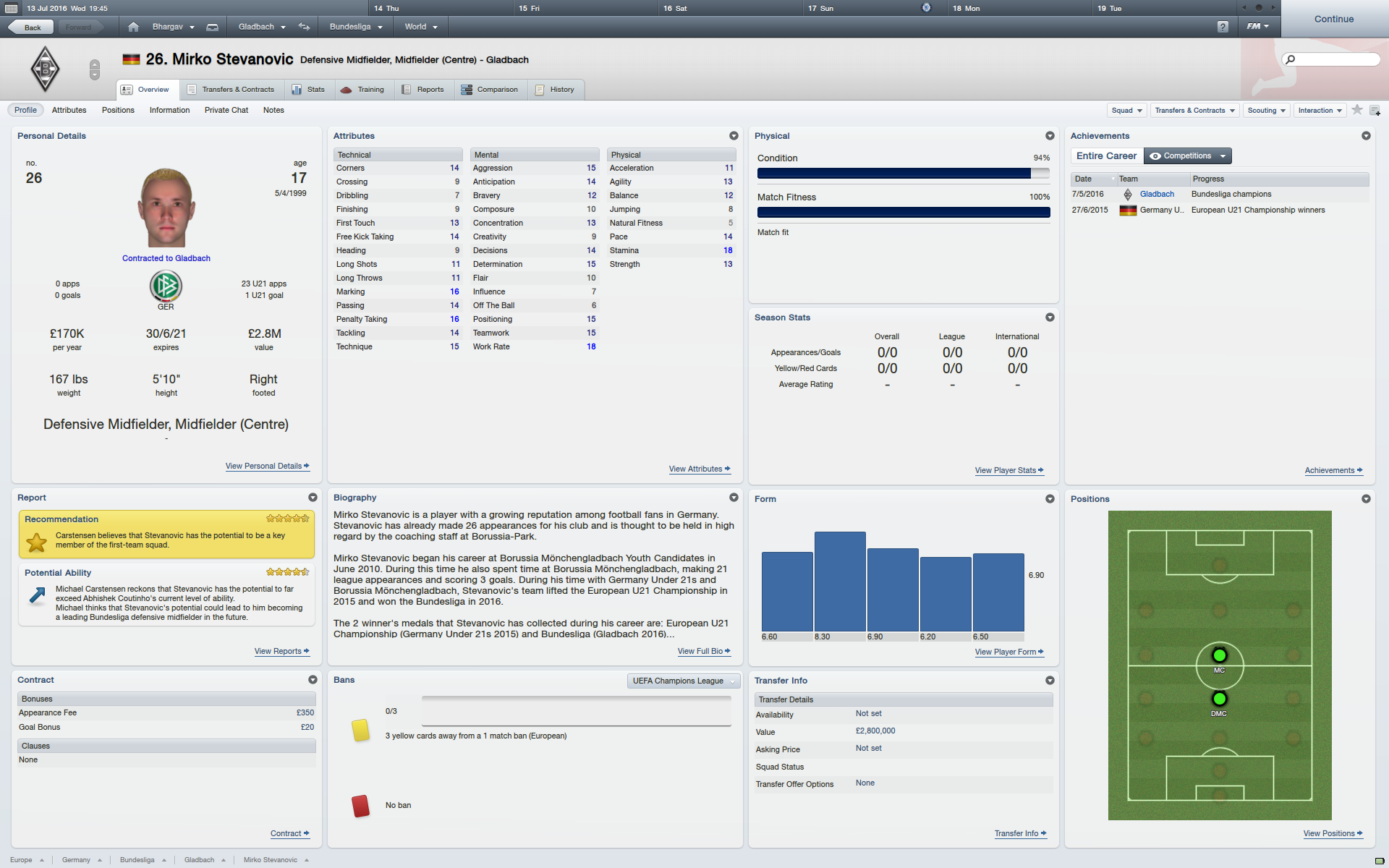Viewport: 1389px width, 868px height.
Task: Select the Profile pill view
Action: click(25, 110)
